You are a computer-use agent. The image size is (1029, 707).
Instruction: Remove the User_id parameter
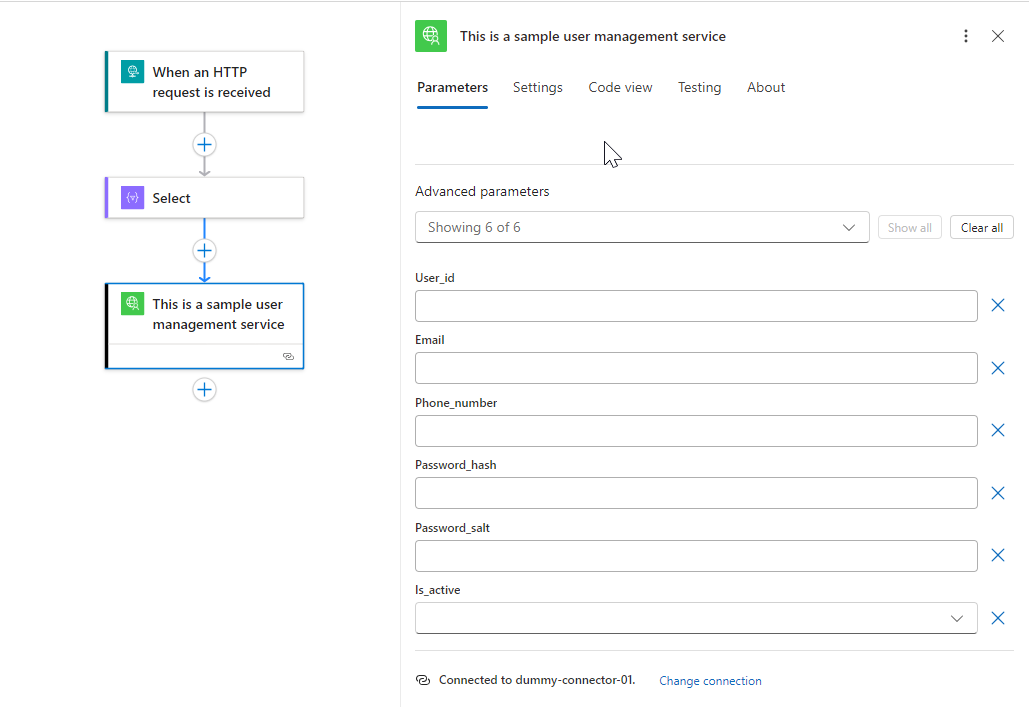pyautogui.click(x=997, y=305)
